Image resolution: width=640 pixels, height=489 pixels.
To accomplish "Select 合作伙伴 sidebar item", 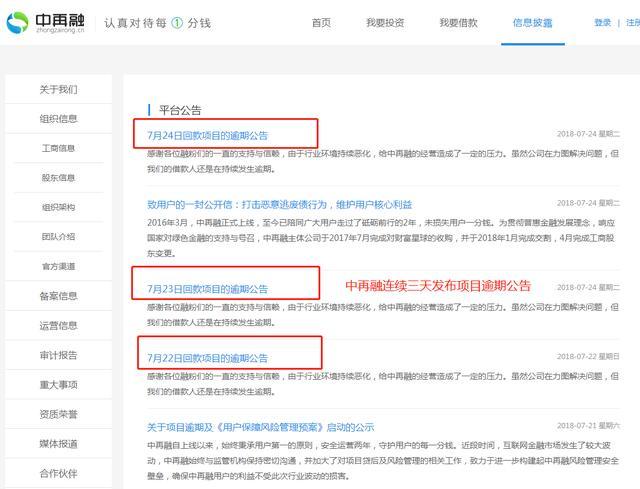I will (x=58, y=473).
